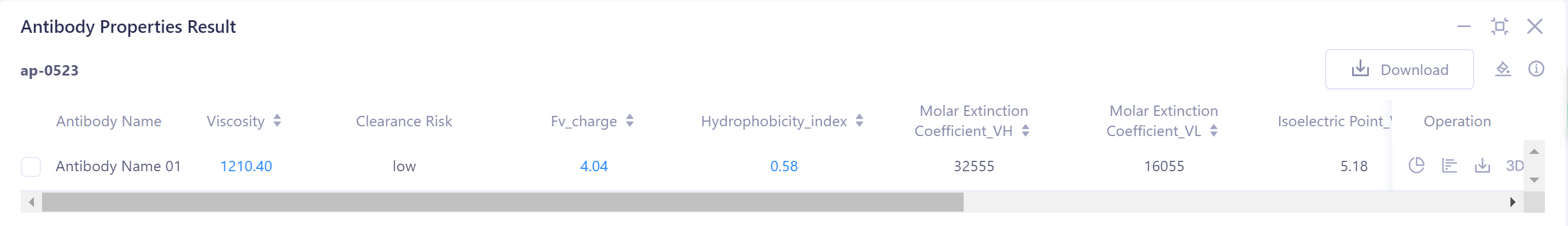Image resolution: width=1568 pixels, height=226 pixels.
Task: Download the Antibody Name 01 row result
Action: tap(1482, 165)
